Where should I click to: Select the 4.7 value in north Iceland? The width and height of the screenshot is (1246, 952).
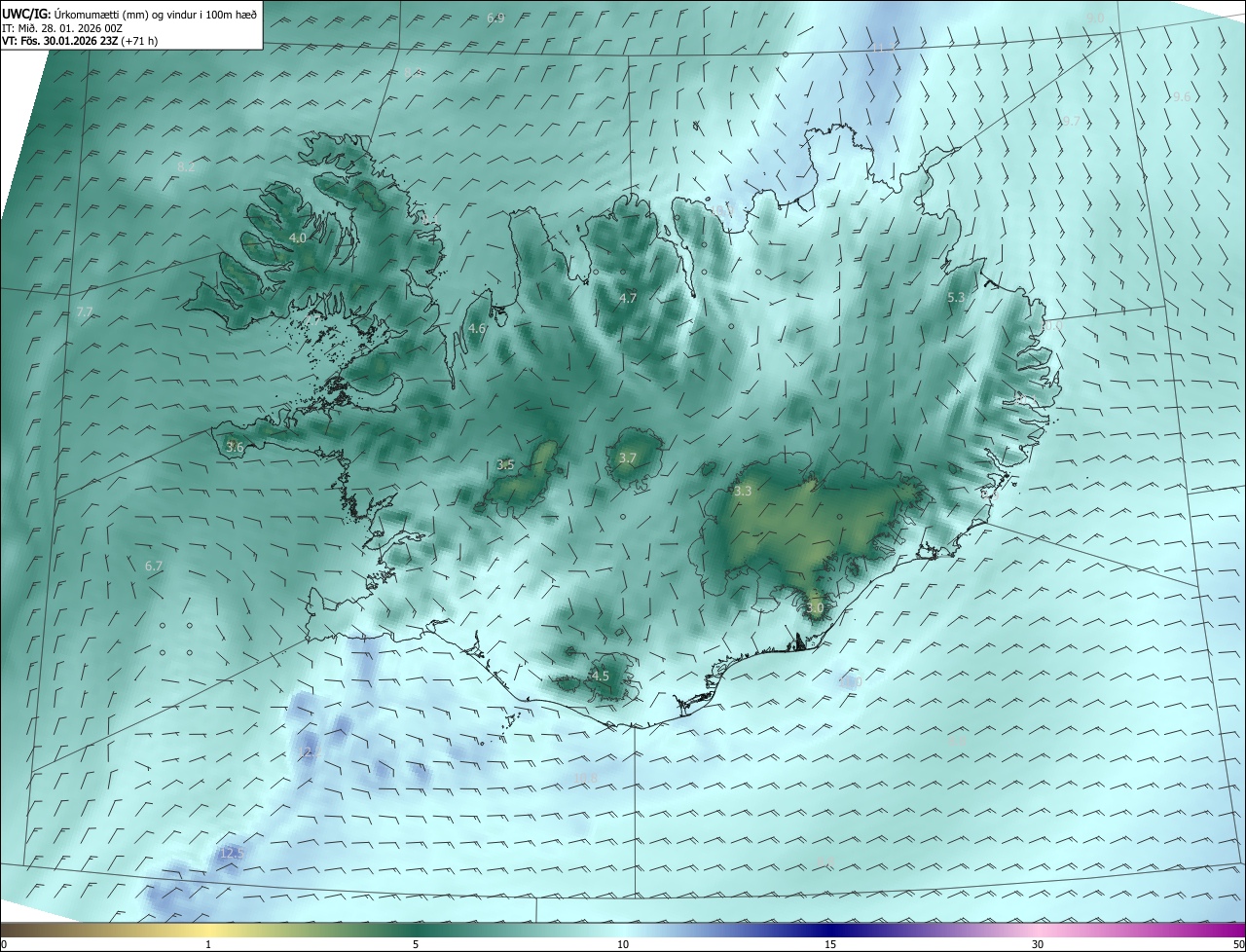[628, 298]
